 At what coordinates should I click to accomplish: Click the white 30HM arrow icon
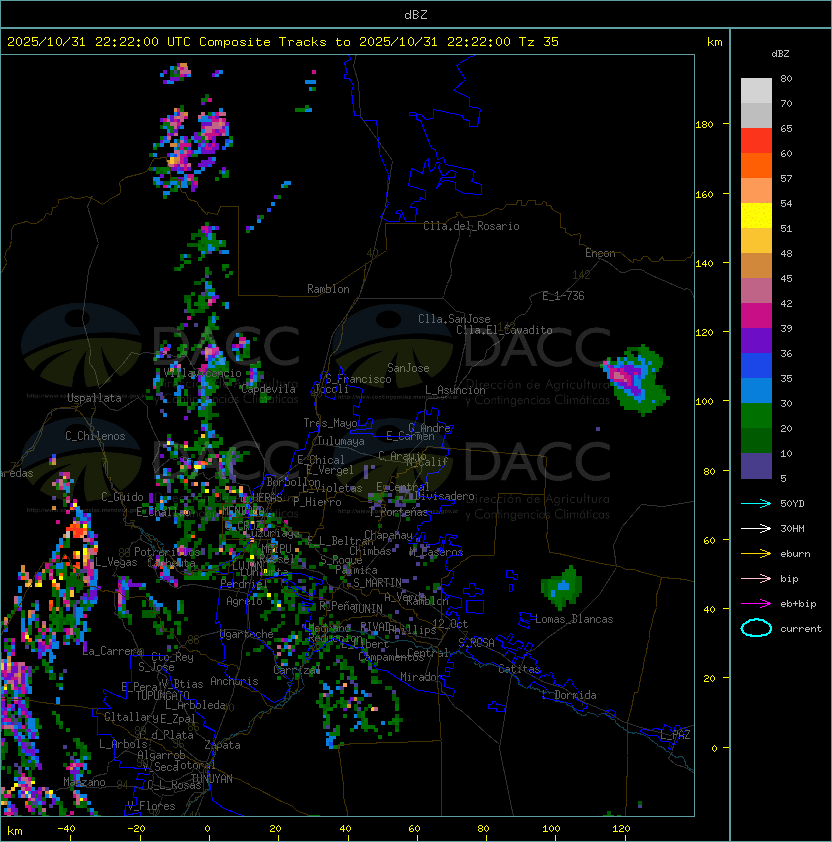click(756, 528)
